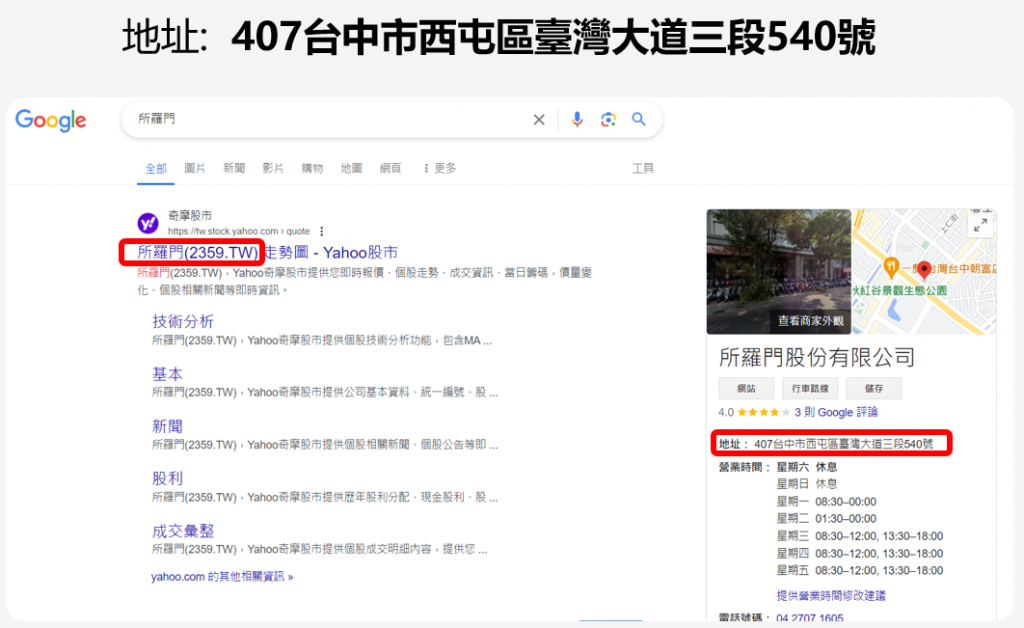Click the 行車路線 button
The height and width of the screenshot is (628, 1024).
coord(810,388)
